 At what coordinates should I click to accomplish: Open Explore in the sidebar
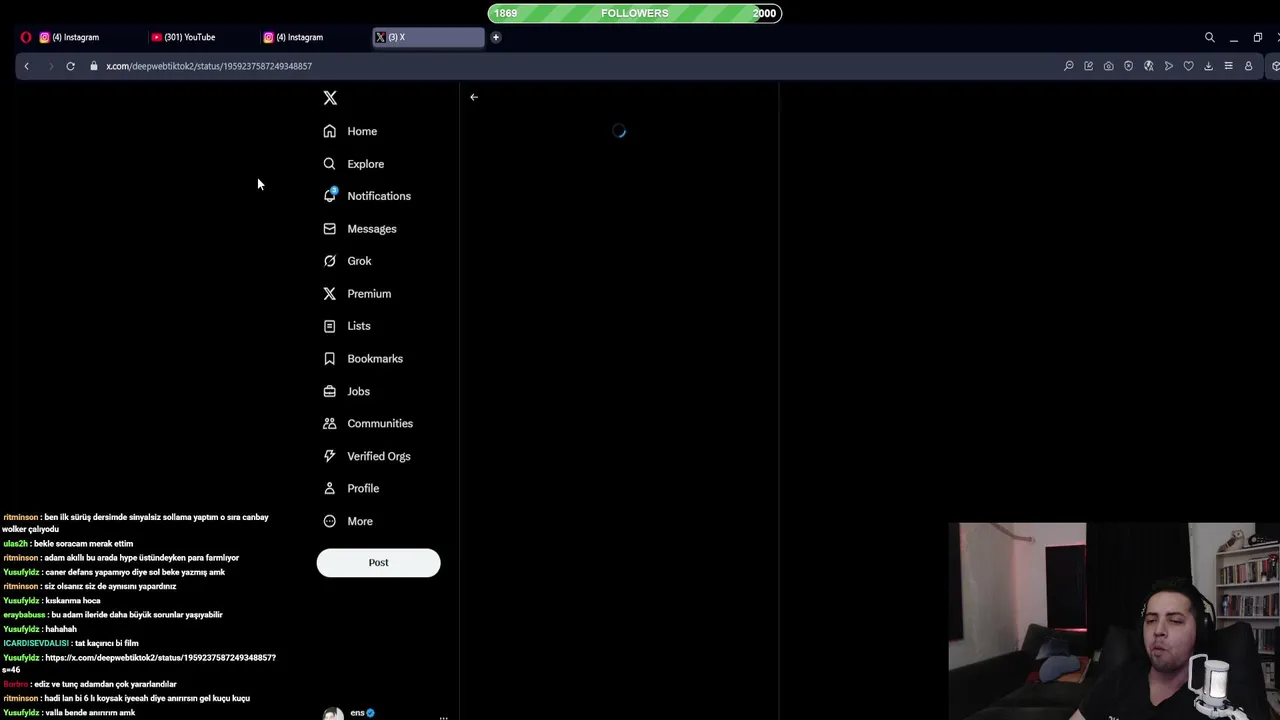[354, 164]
